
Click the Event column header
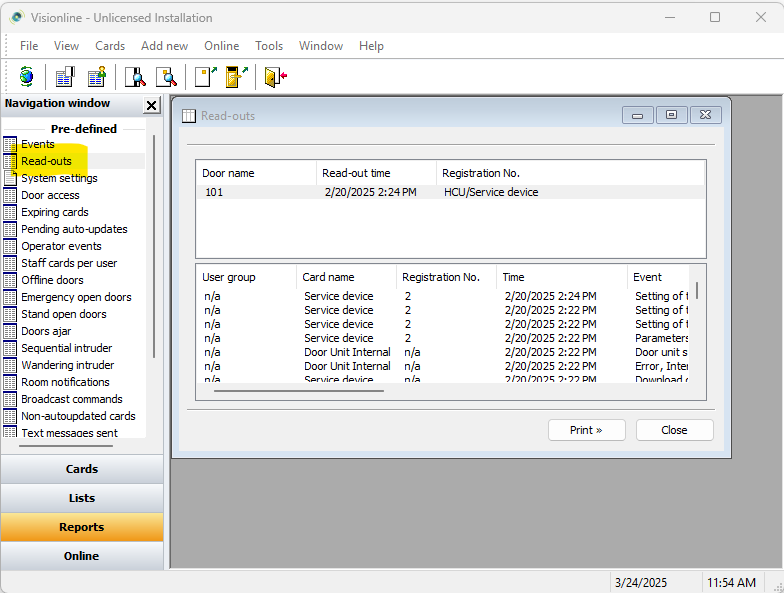pos(658,277)
